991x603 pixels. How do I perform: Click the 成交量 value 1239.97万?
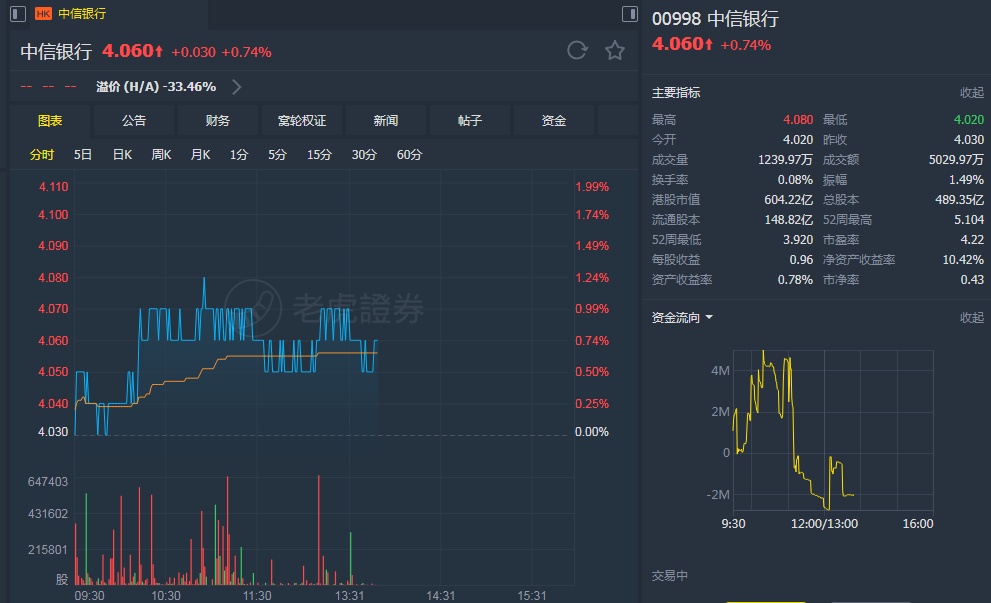(785, 160)
